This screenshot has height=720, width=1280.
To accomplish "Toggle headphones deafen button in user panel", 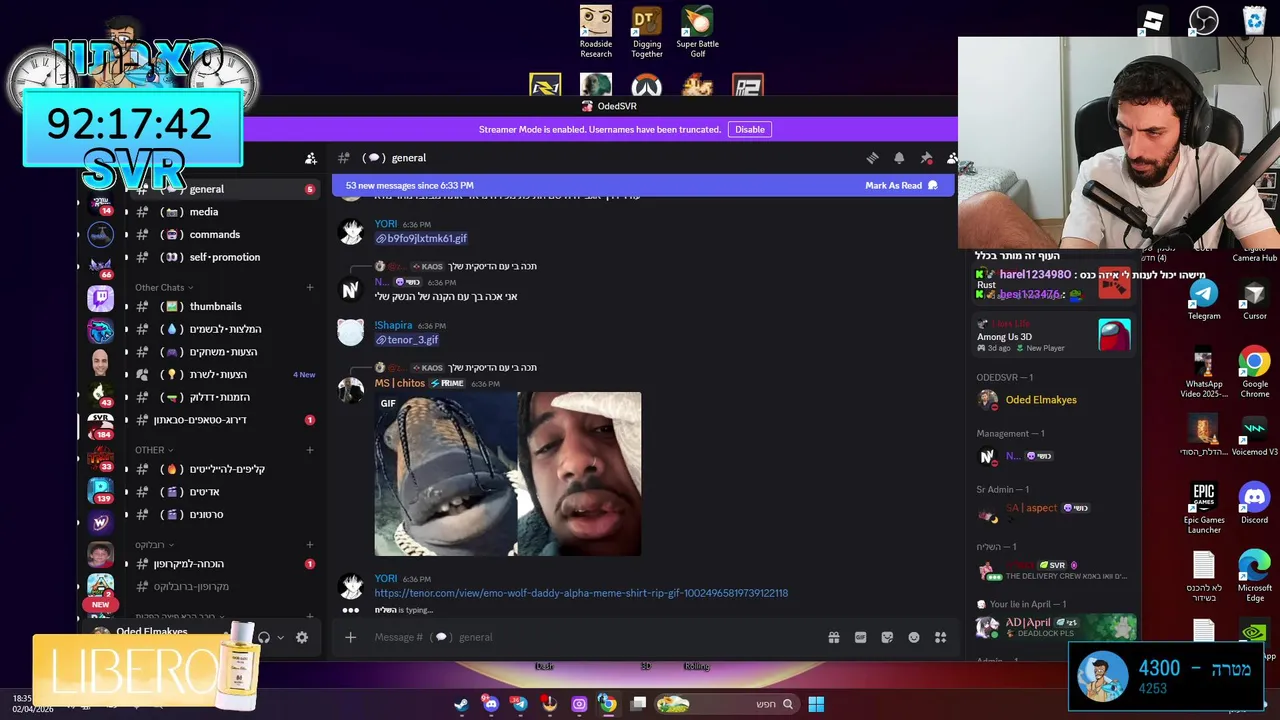I will (264, 637).
